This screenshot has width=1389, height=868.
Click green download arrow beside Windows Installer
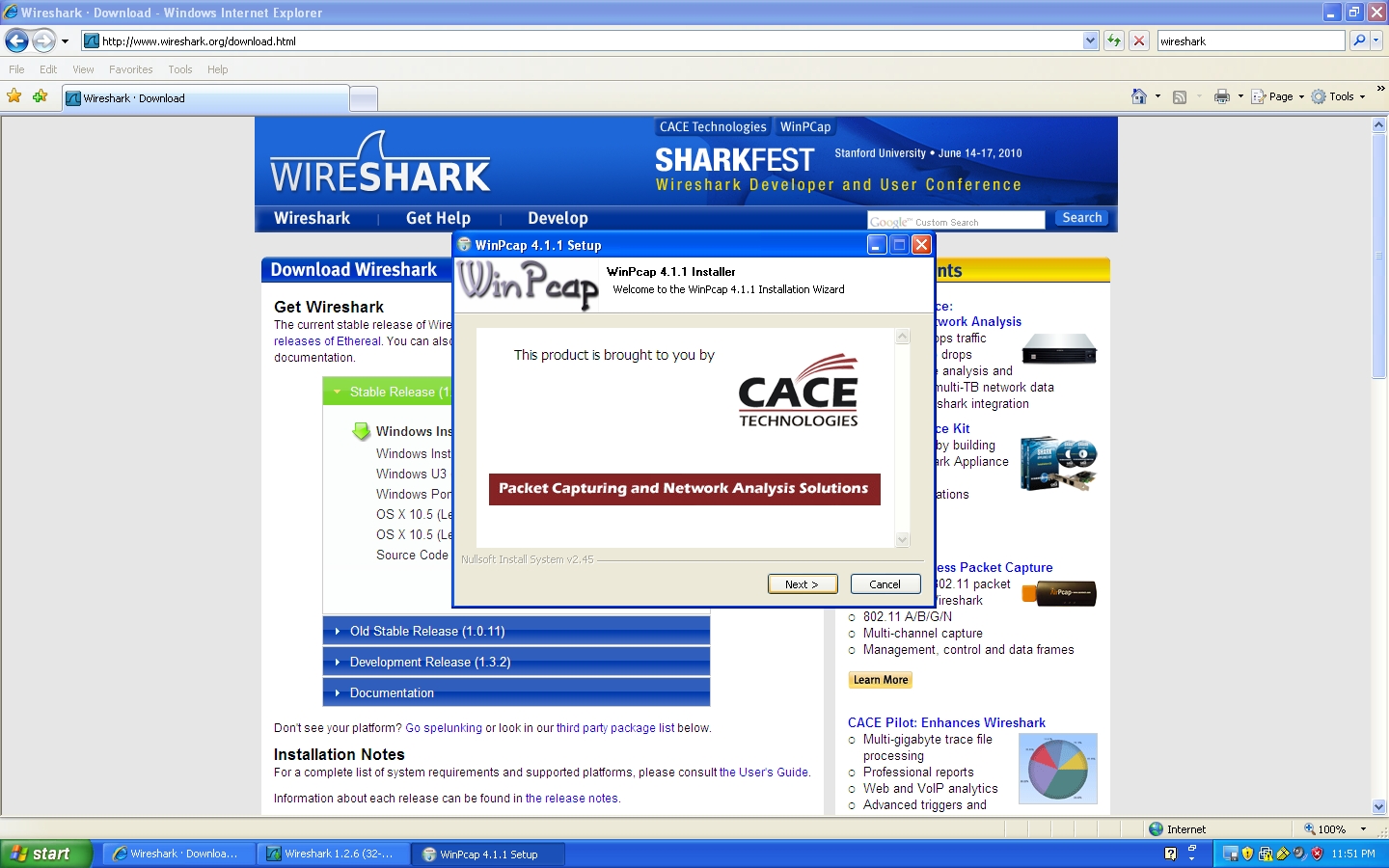(361, 431)
